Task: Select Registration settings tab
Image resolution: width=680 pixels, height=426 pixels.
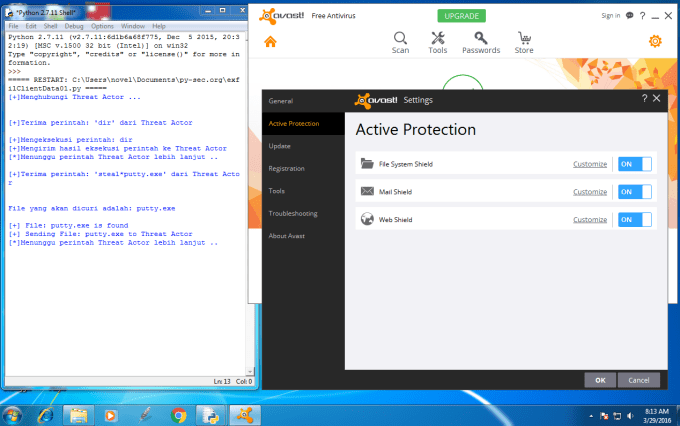Action: coord(303,168)
